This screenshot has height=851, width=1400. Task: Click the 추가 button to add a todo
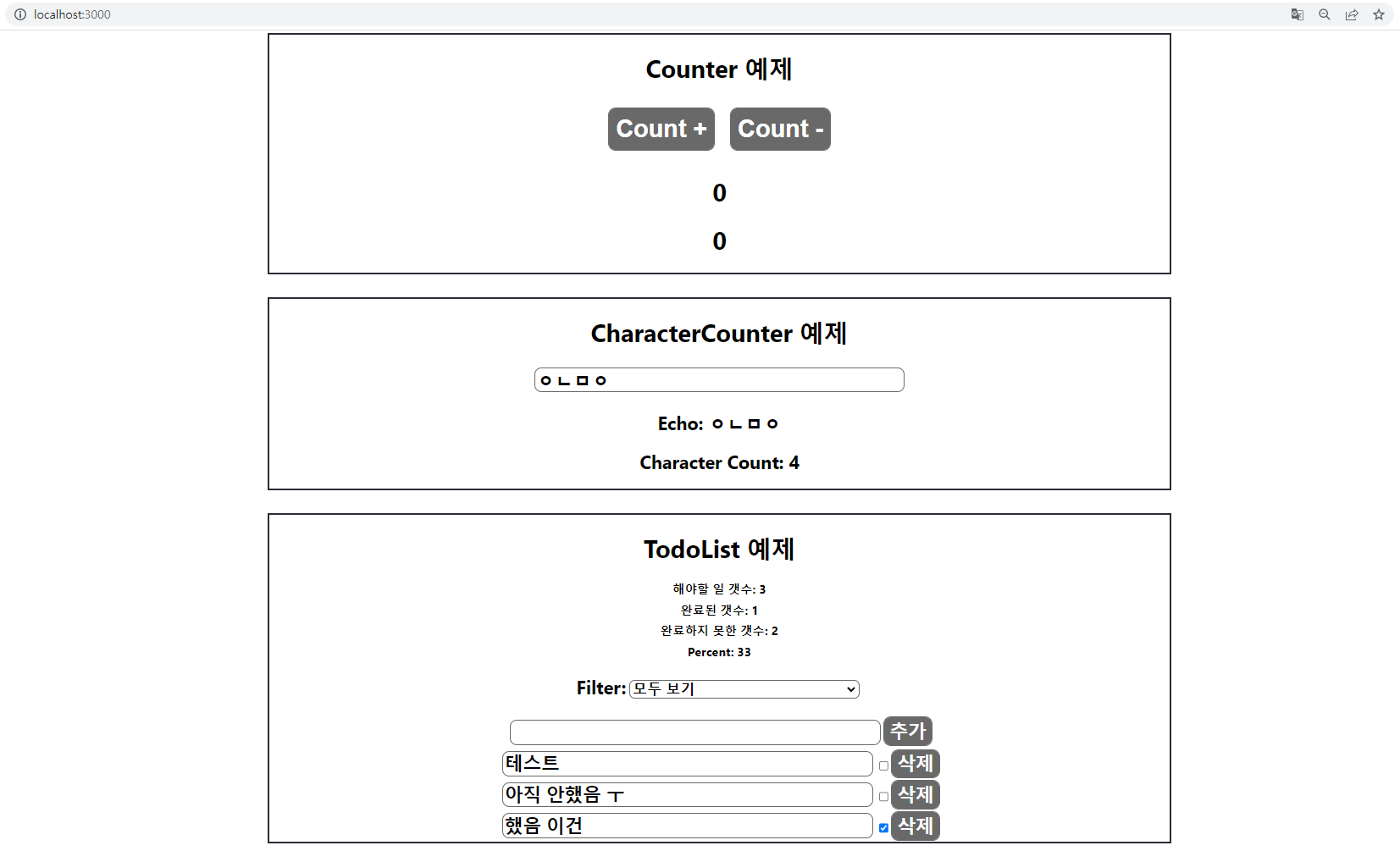tap(907, 731)
